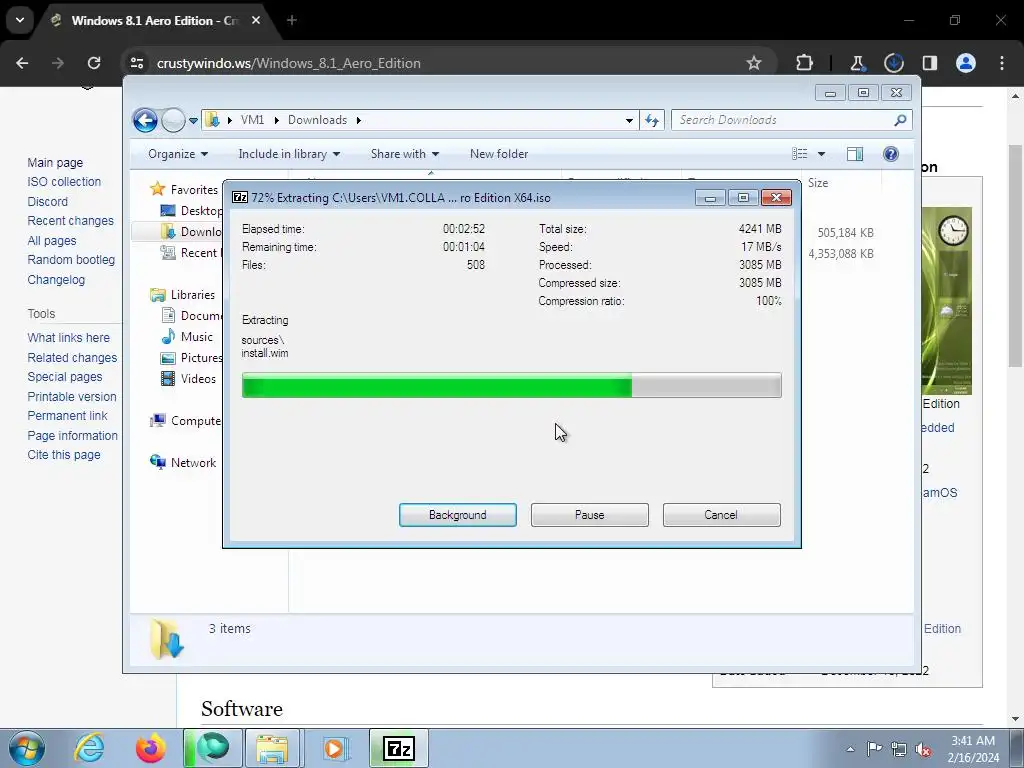Click the Explorer refresh icon
Image resolution: width=1024 pixels, height=768 pixels.
[652, 120]
